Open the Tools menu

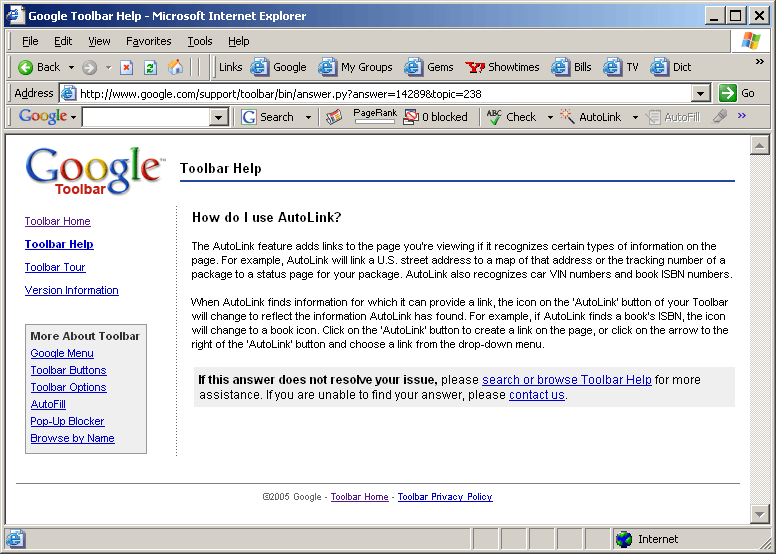pos(200,41)
